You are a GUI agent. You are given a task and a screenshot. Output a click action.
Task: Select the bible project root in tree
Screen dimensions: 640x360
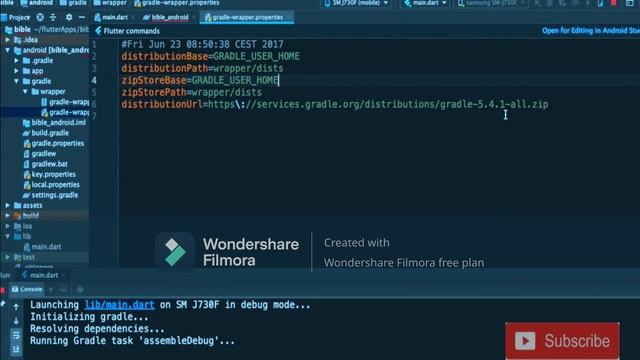pos(47,29)
